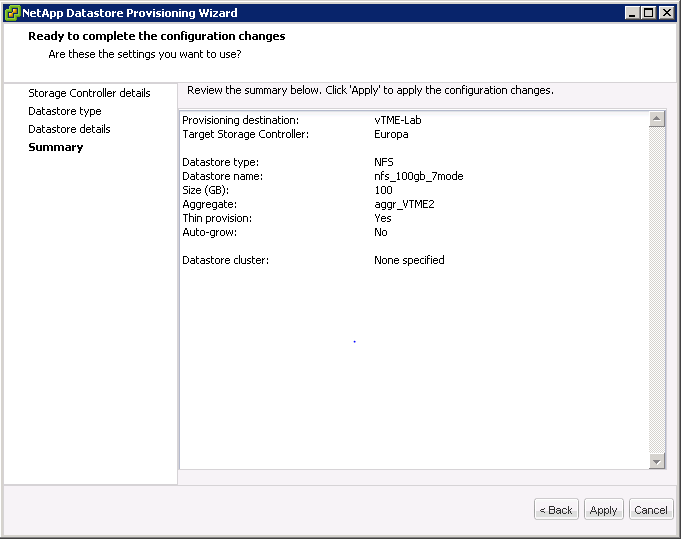Click the summary scrollbar up arrow
The height and width of the screenshot is (539, 681).
tap(657, 119)
